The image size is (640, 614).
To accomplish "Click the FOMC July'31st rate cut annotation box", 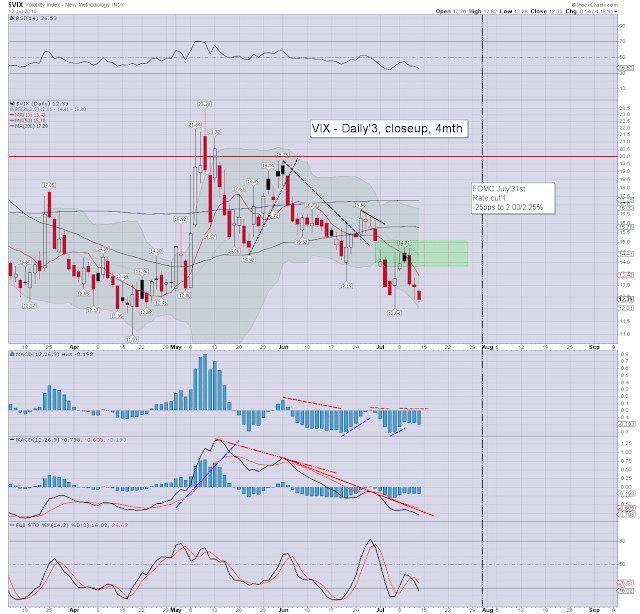I will [x=513, y=198].
